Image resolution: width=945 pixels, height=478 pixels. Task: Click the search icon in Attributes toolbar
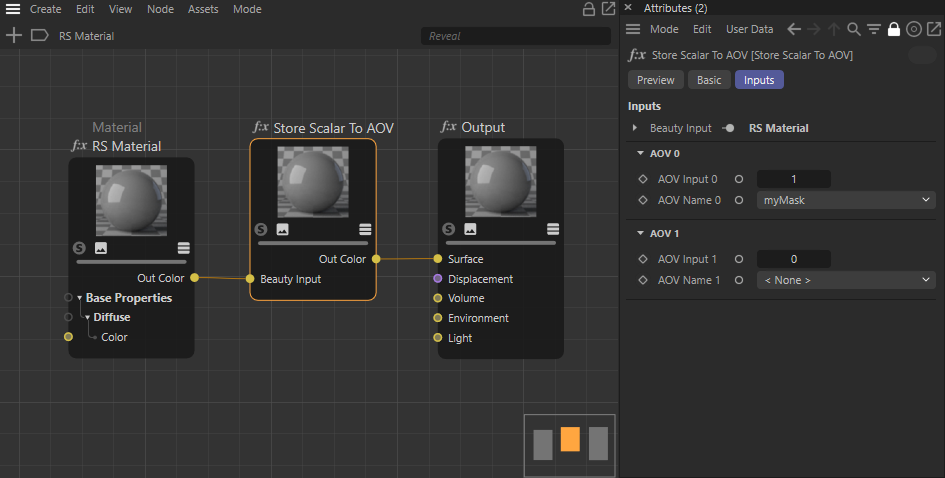click(x=854, y=29)
